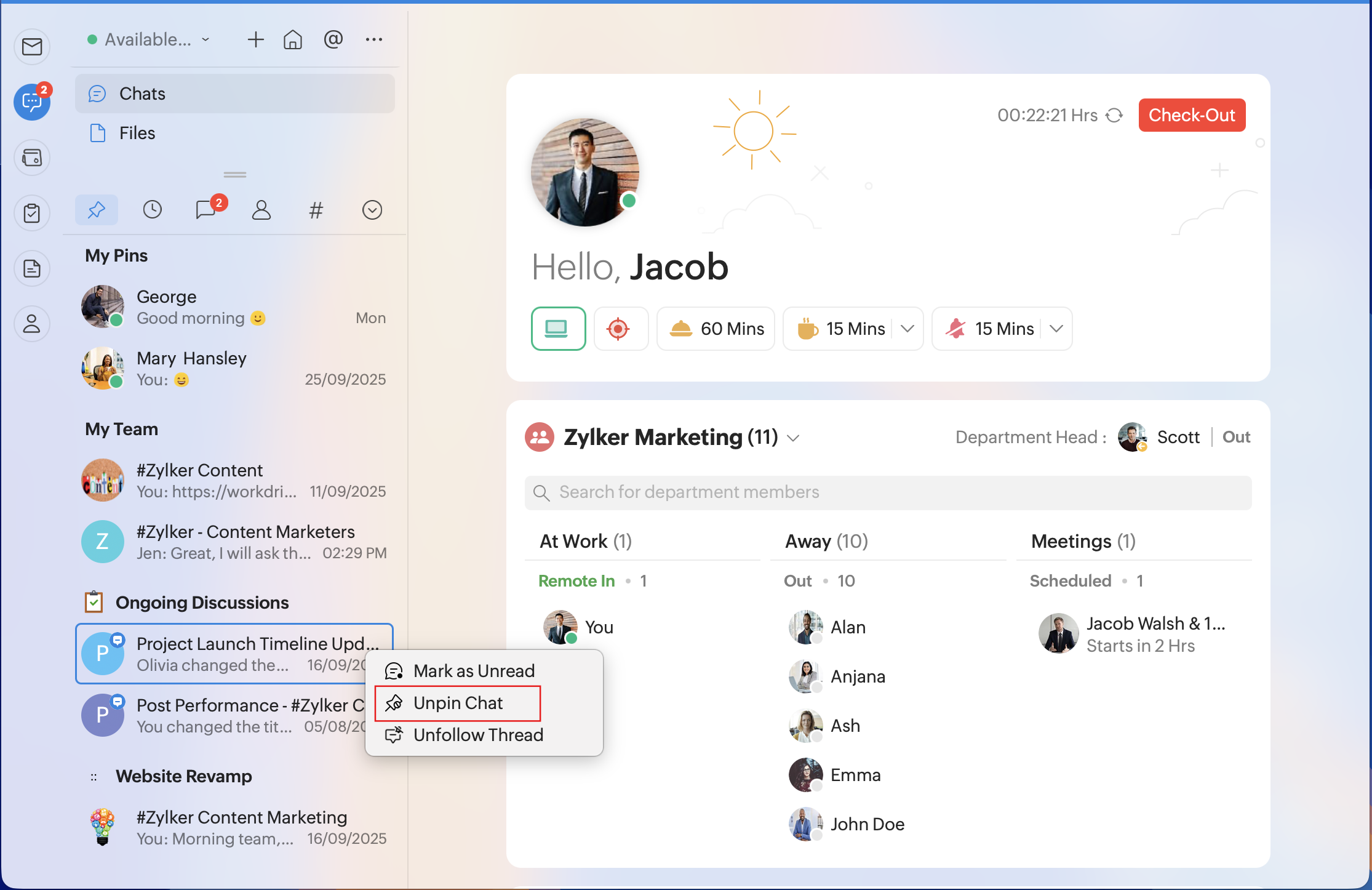Viewport: 1372px width, 890px height.
Task: Toggle the red focus target button
Action: pyautogui.click(x=619, y=329)
